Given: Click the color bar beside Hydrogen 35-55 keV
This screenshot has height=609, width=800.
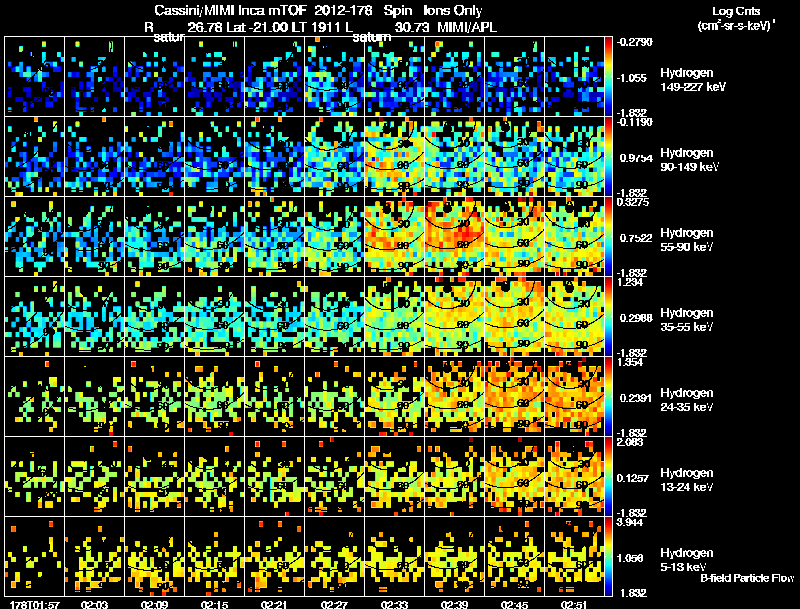Looking at the screenshot, I should pyautogui.click(x=608, y=317).
